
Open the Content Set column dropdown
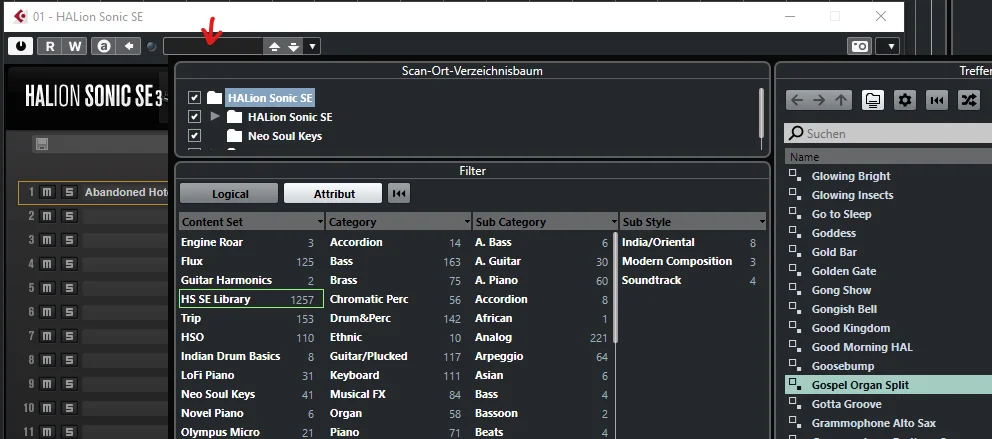[320, 222]
